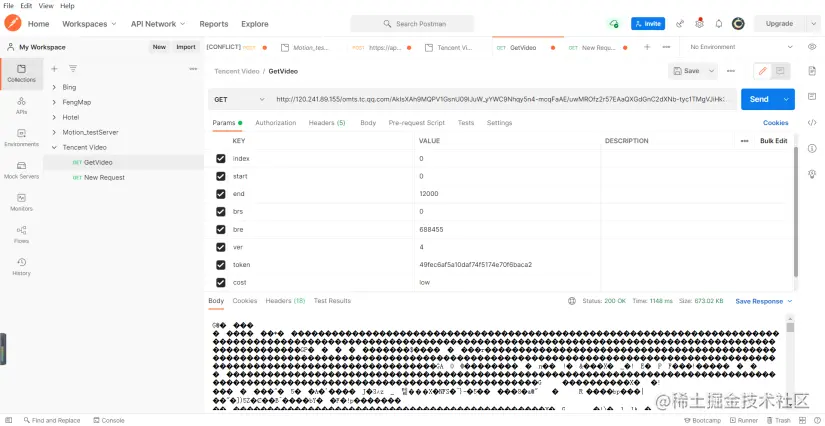This screenshot has height=426, width=825.
Task: Click the plus icon to create collection
Action: [54, 69]
